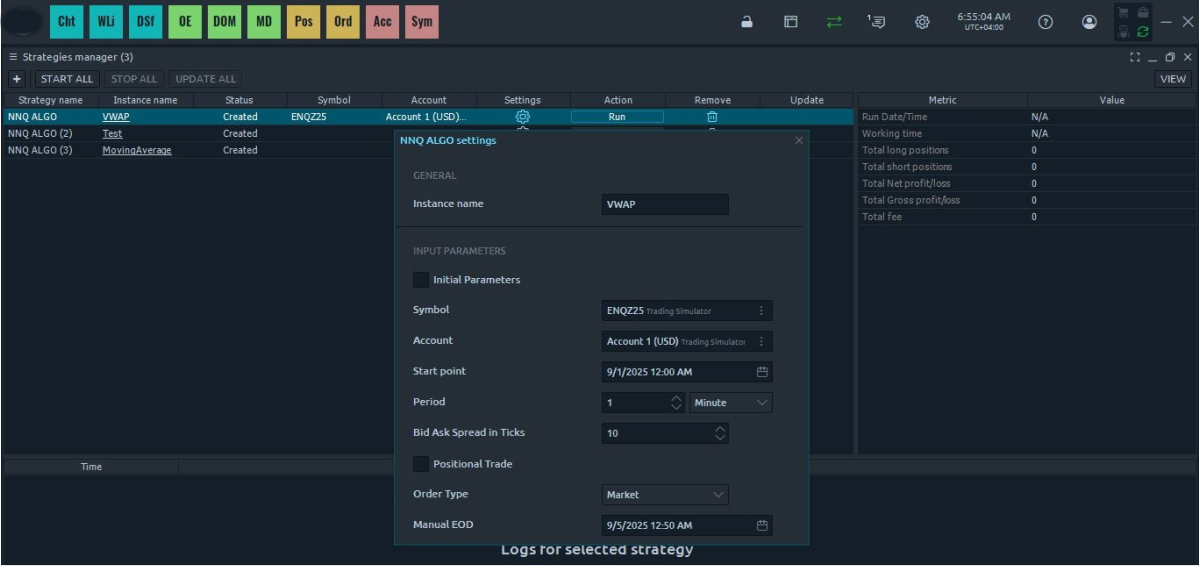This screenshot has width=1200, height=566.
Task: Add new strategy with plus button
Action: pyautogui.click(x=17, y=79)
